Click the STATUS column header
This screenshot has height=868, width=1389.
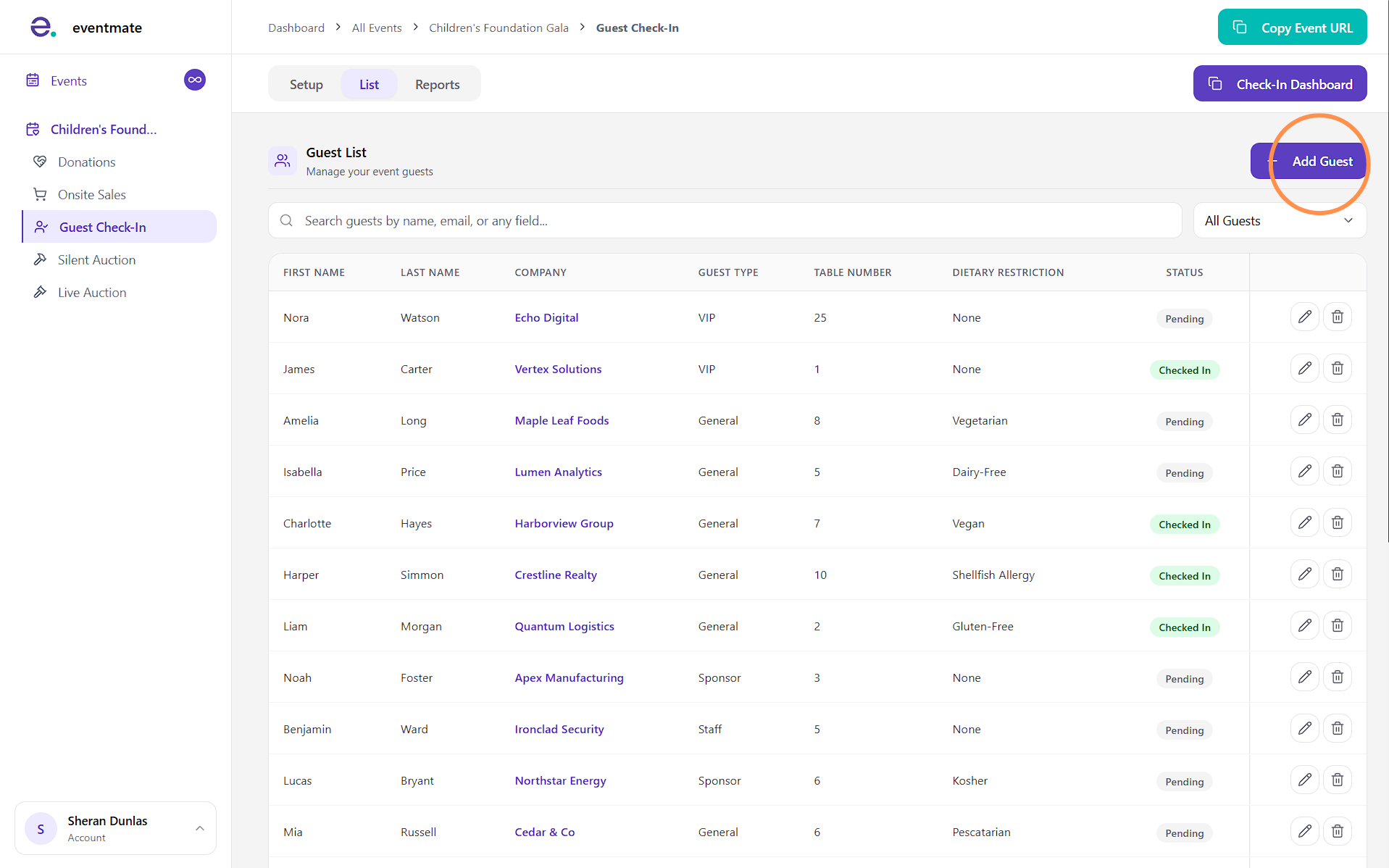[x=1184, y=272]
